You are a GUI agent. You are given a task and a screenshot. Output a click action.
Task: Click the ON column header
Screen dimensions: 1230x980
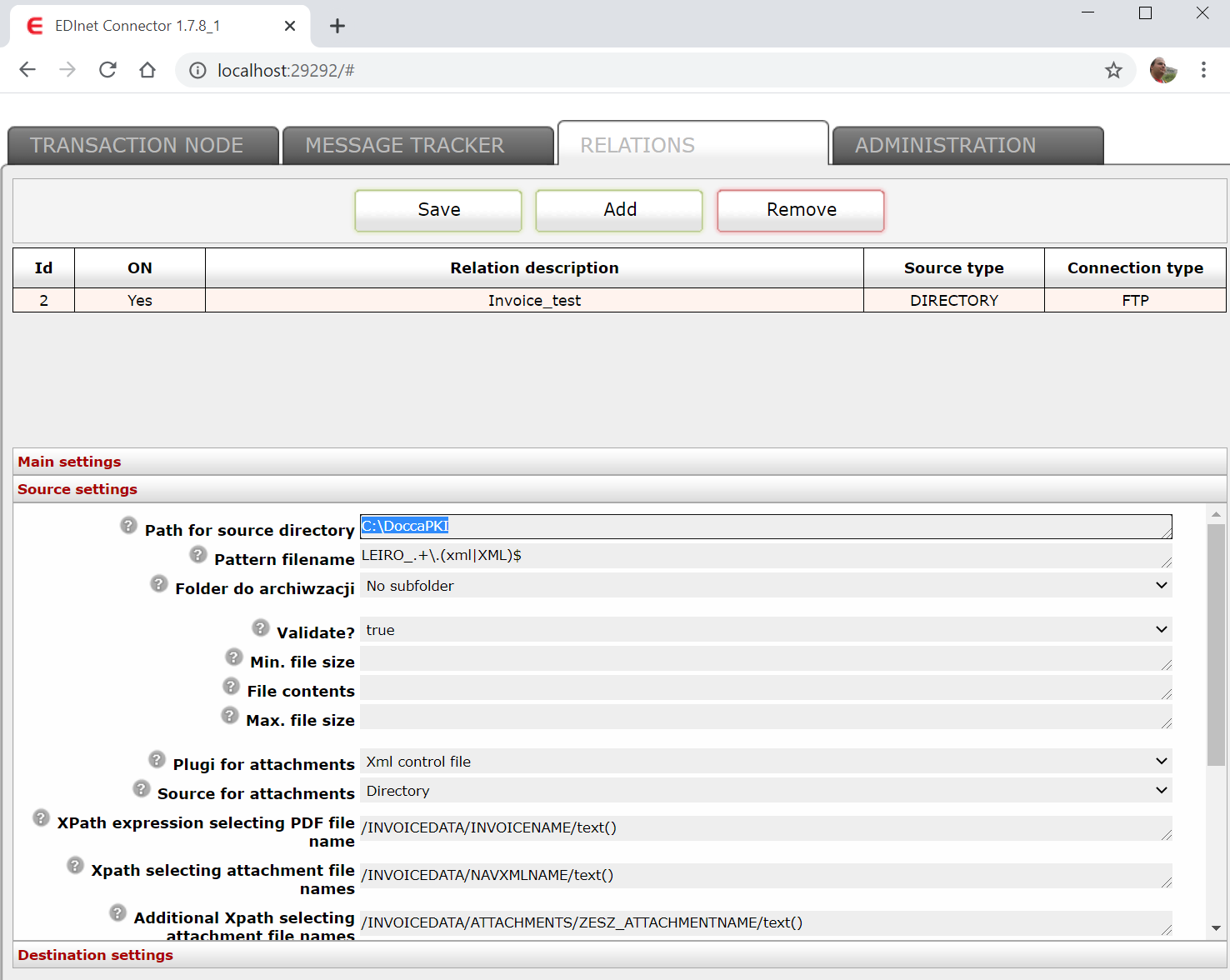click(140, 267)
